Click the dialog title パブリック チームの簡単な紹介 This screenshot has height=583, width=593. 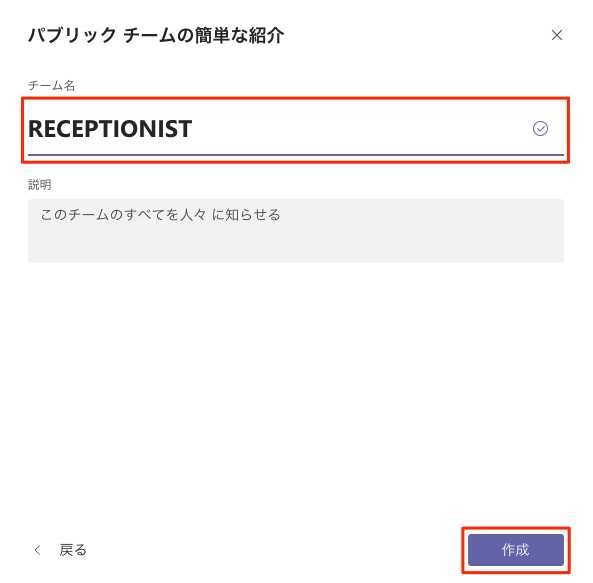[156, 35]
